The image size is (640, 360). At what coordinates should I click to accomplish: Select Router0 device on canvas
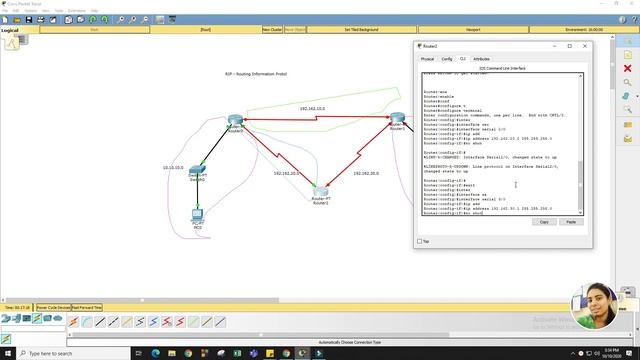[236, 120]
